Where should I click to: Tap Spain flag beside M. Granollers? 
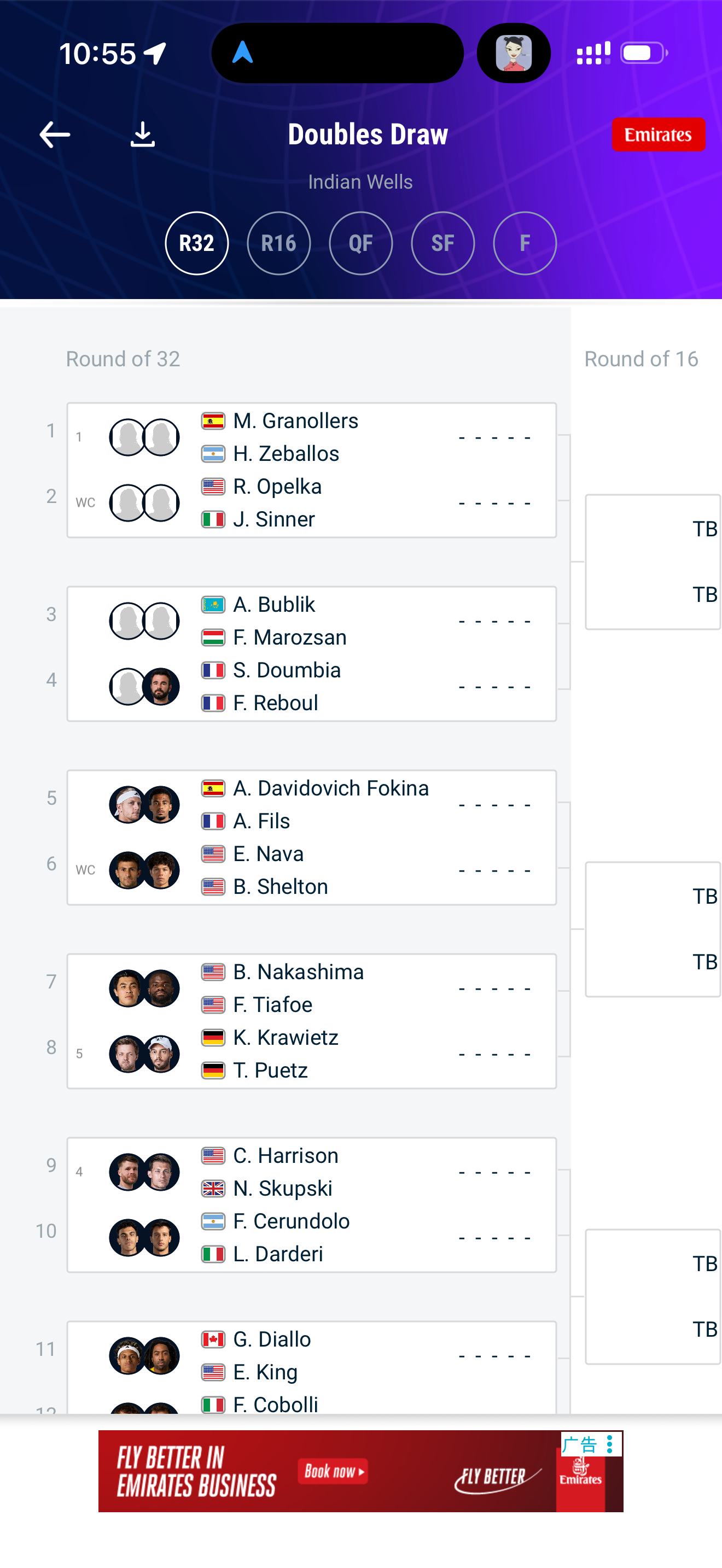point(213,420)
